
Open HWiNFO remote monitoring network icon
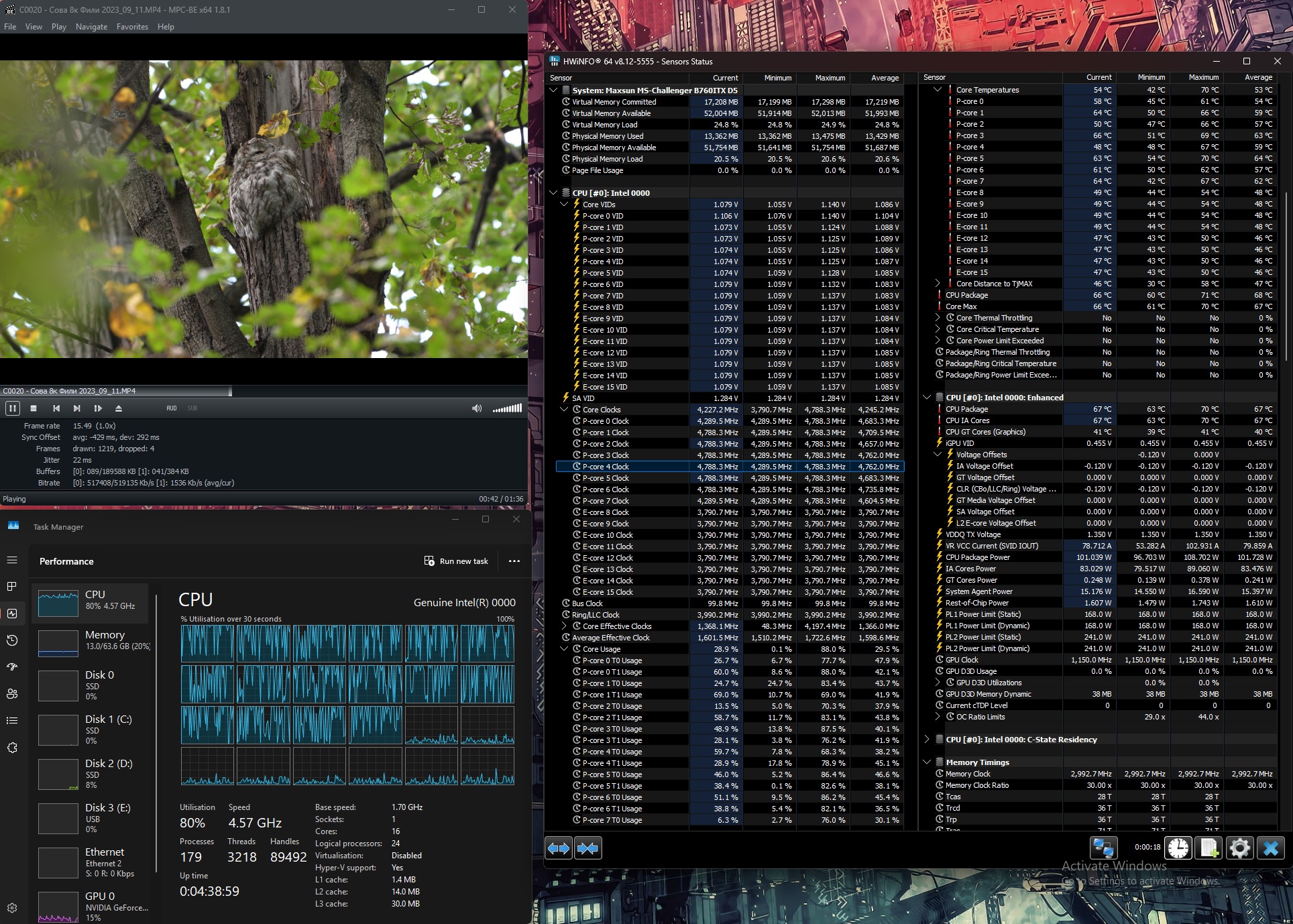pyautogui.click(x=1103, y=848)
